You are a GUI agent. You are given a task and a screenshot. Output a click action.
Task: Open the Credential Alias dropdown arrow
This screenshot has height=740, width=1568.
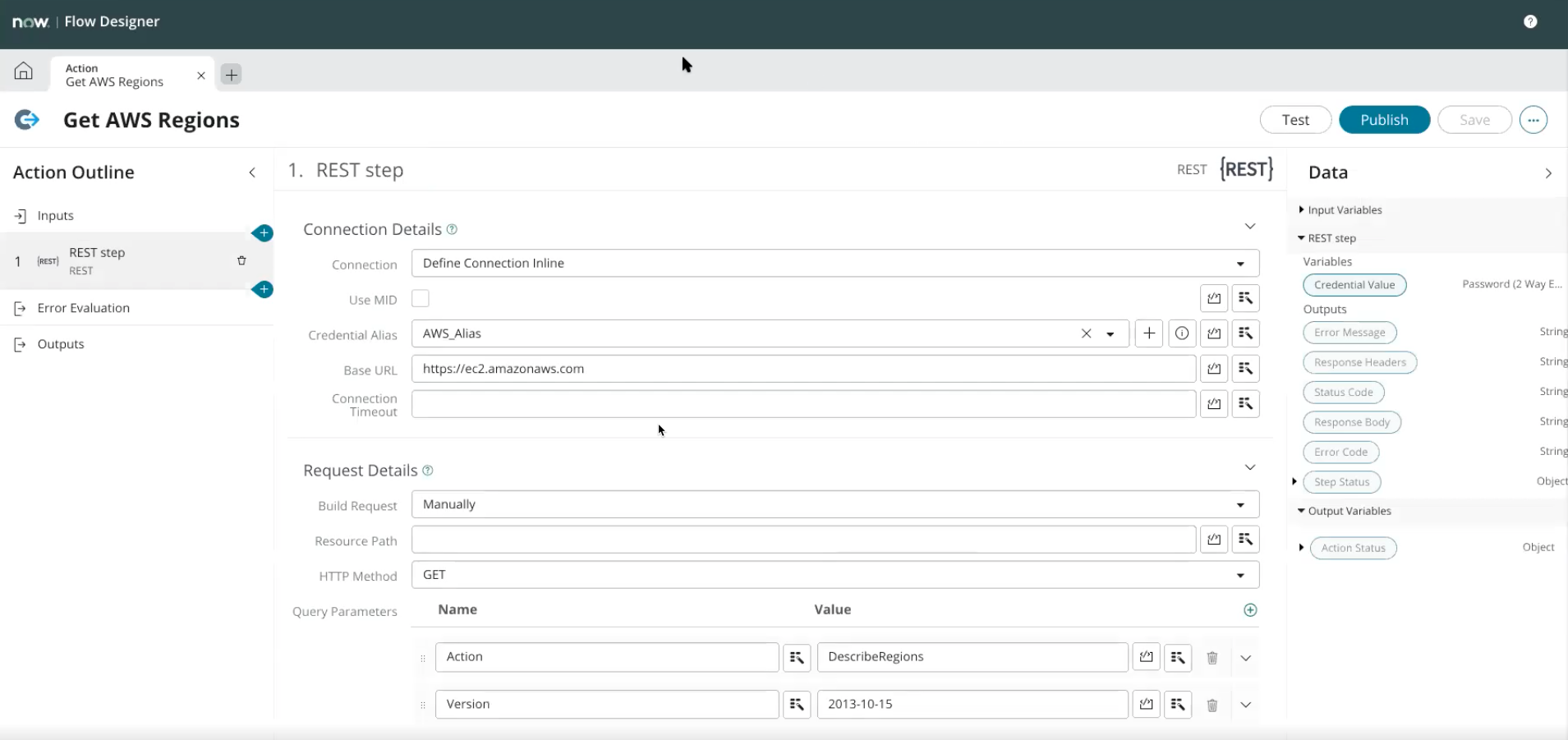(1110, 334)
